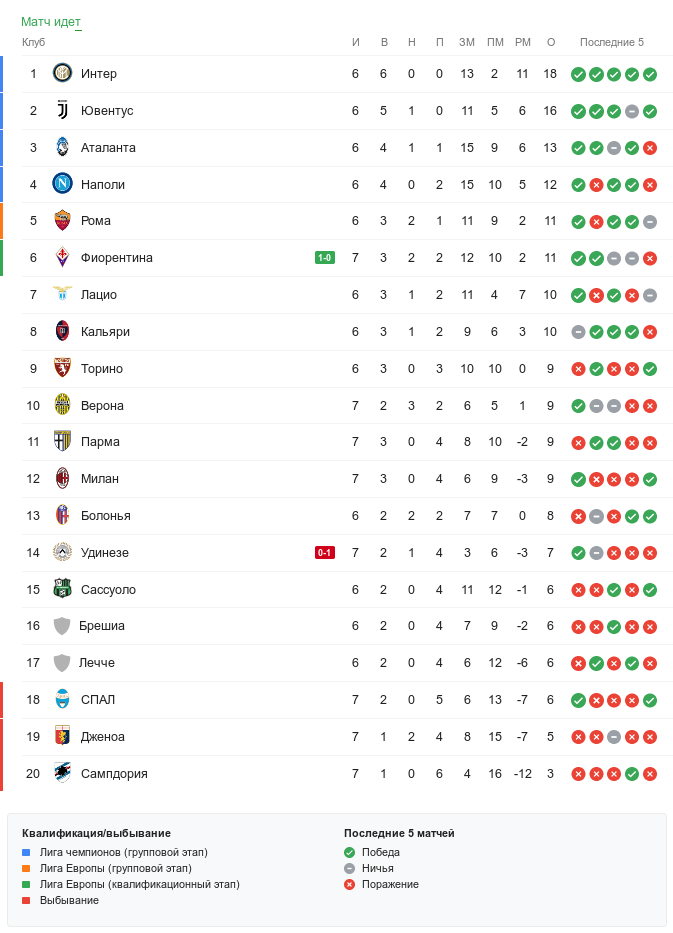Image resolution: width=673 pixels, height=933 pixels.
Task: Click Fiorentina's live score 1-0 badge
Action: [x=325, y=258]
